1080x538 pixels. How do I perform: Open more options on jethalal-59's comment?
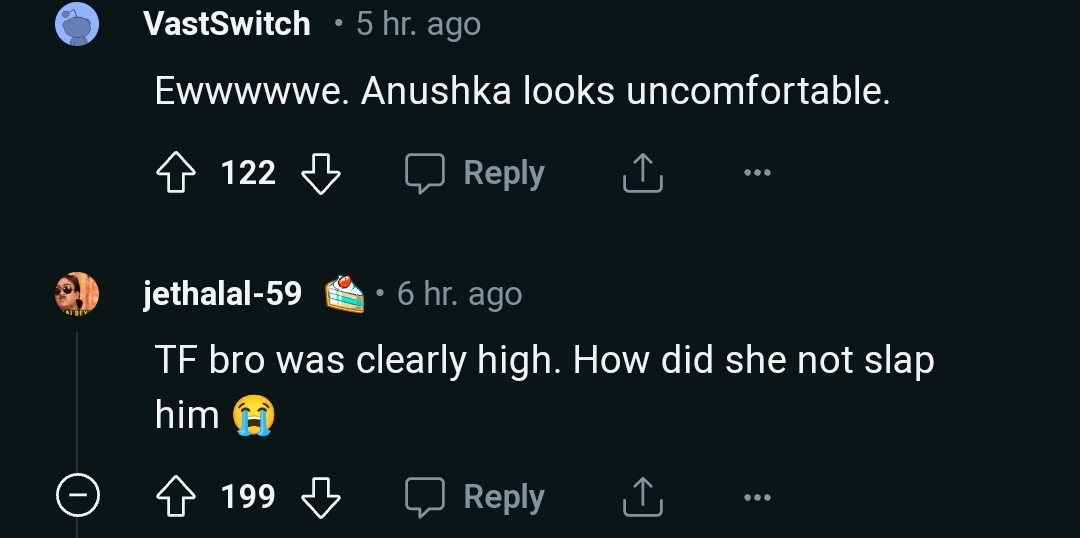(757, 497)
